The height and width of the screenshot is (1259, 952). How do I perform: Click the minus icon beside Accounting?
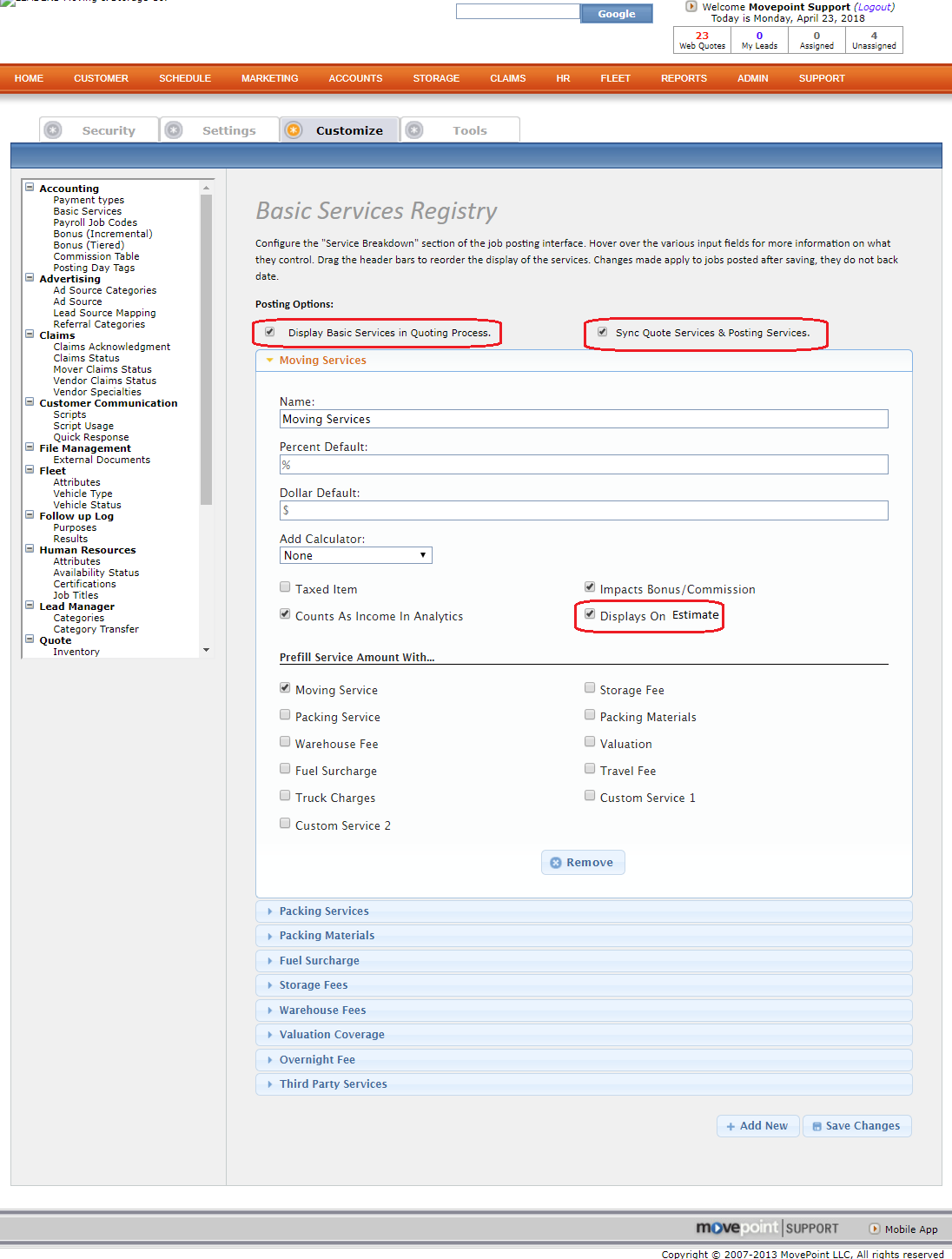coord(30,188)
